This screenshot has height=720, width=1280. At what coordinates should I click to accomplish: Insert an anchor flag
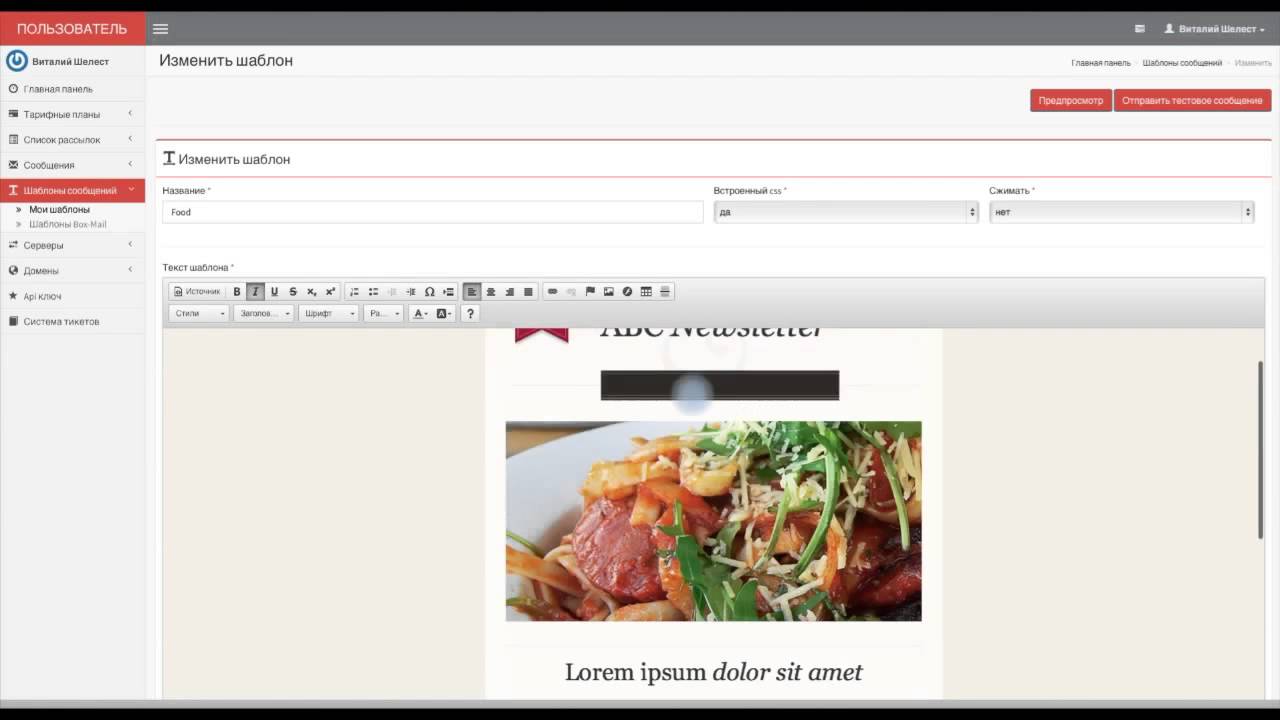(590, 292)
